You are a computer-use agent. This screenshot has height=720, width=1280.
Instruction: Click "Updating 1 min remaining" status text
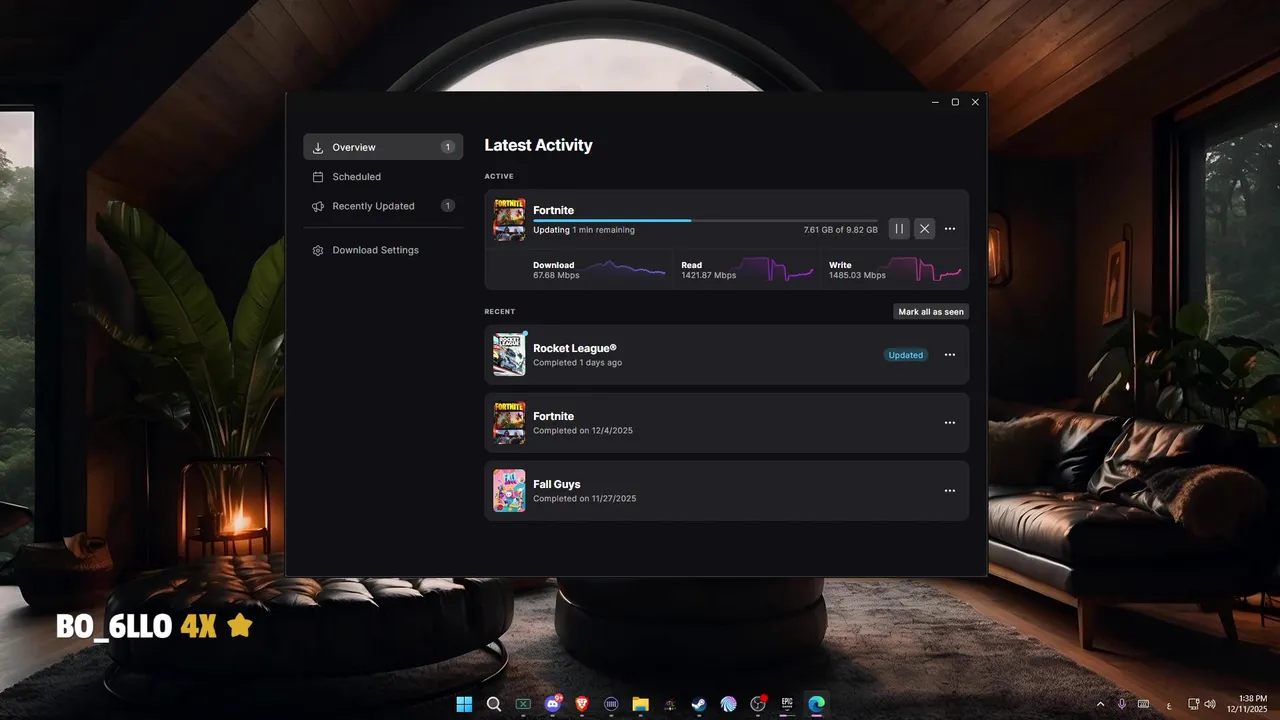click(x=584, y=230)
